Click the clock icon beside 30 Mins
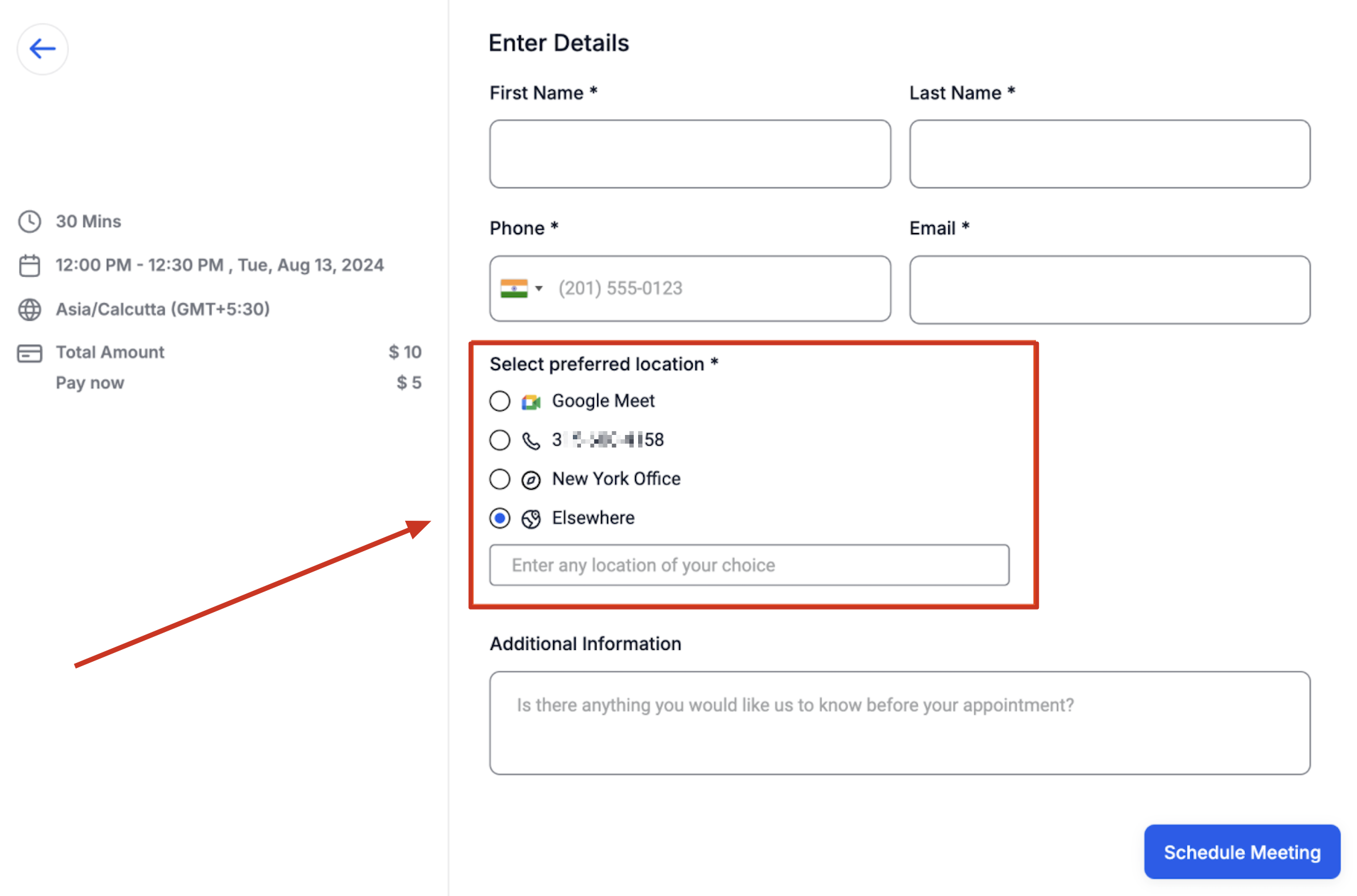The width and height of the screenshot is (1357, 896). [x=29, y=221]
